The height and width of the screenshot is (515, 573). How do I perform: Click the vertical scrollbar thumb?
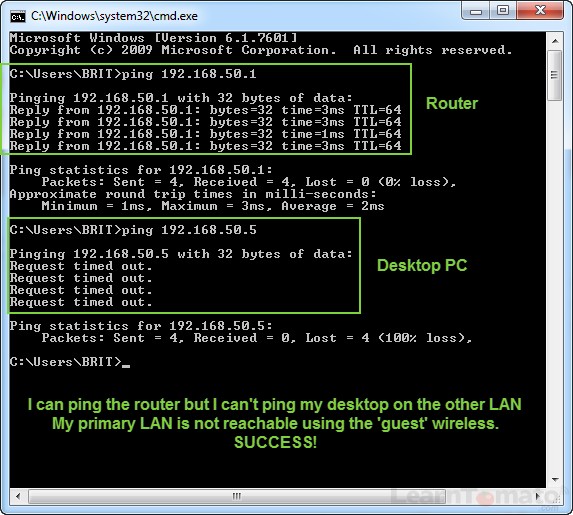[555, 75]
